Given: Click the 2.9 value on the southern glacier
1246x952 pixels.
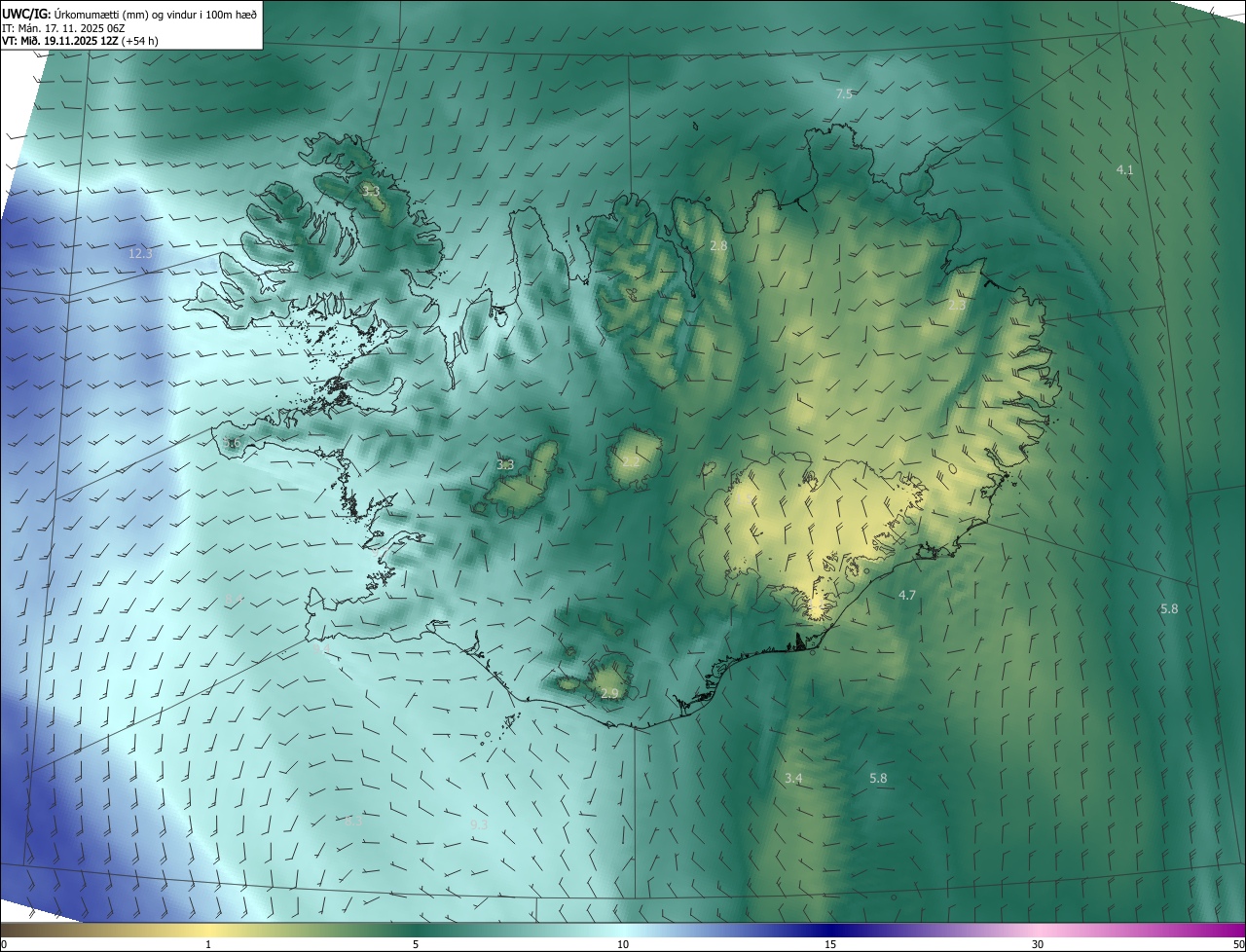Looking at the screenshot, I should 609,694.
